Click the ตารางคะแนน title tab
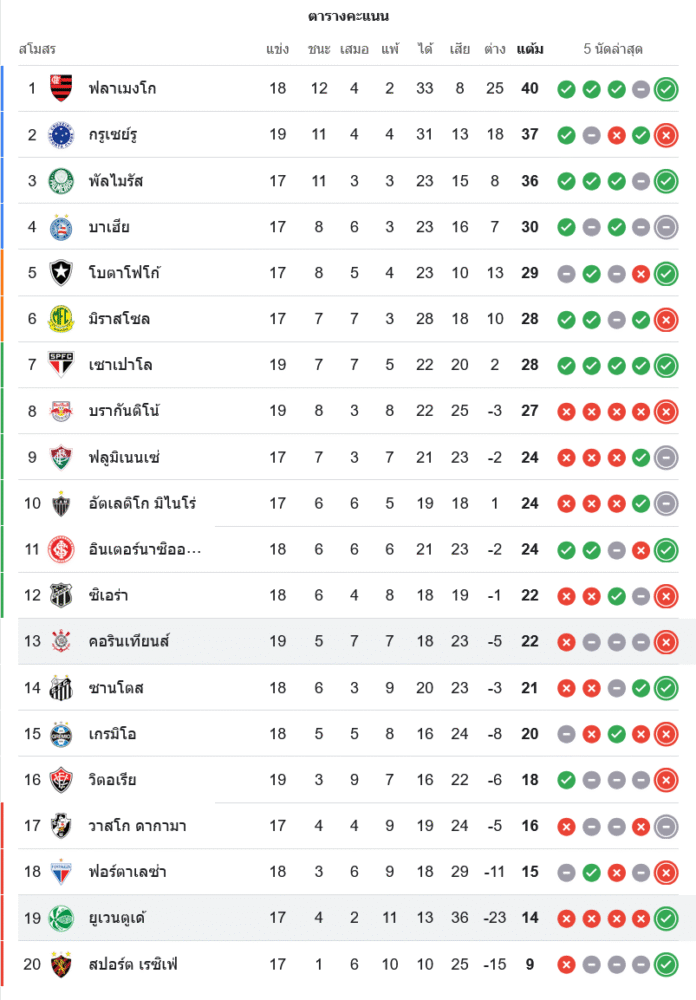 (348, 17)
